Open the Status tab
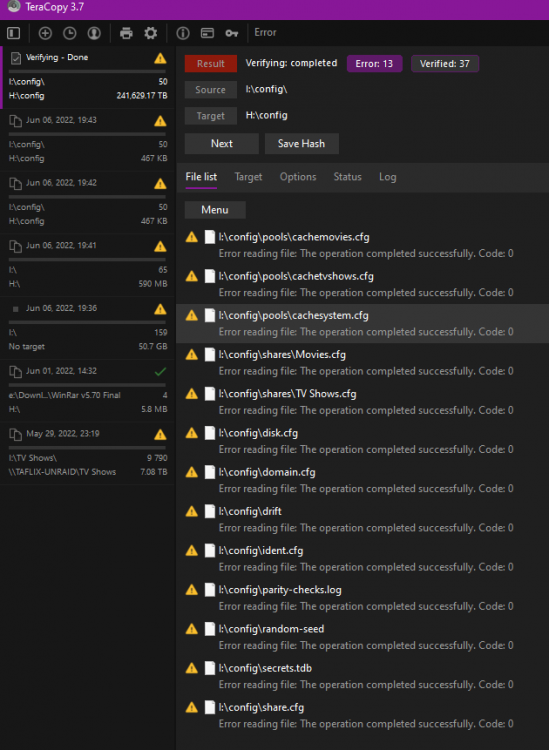The height and width of the screenshot is (750, 549). point(348,177)
